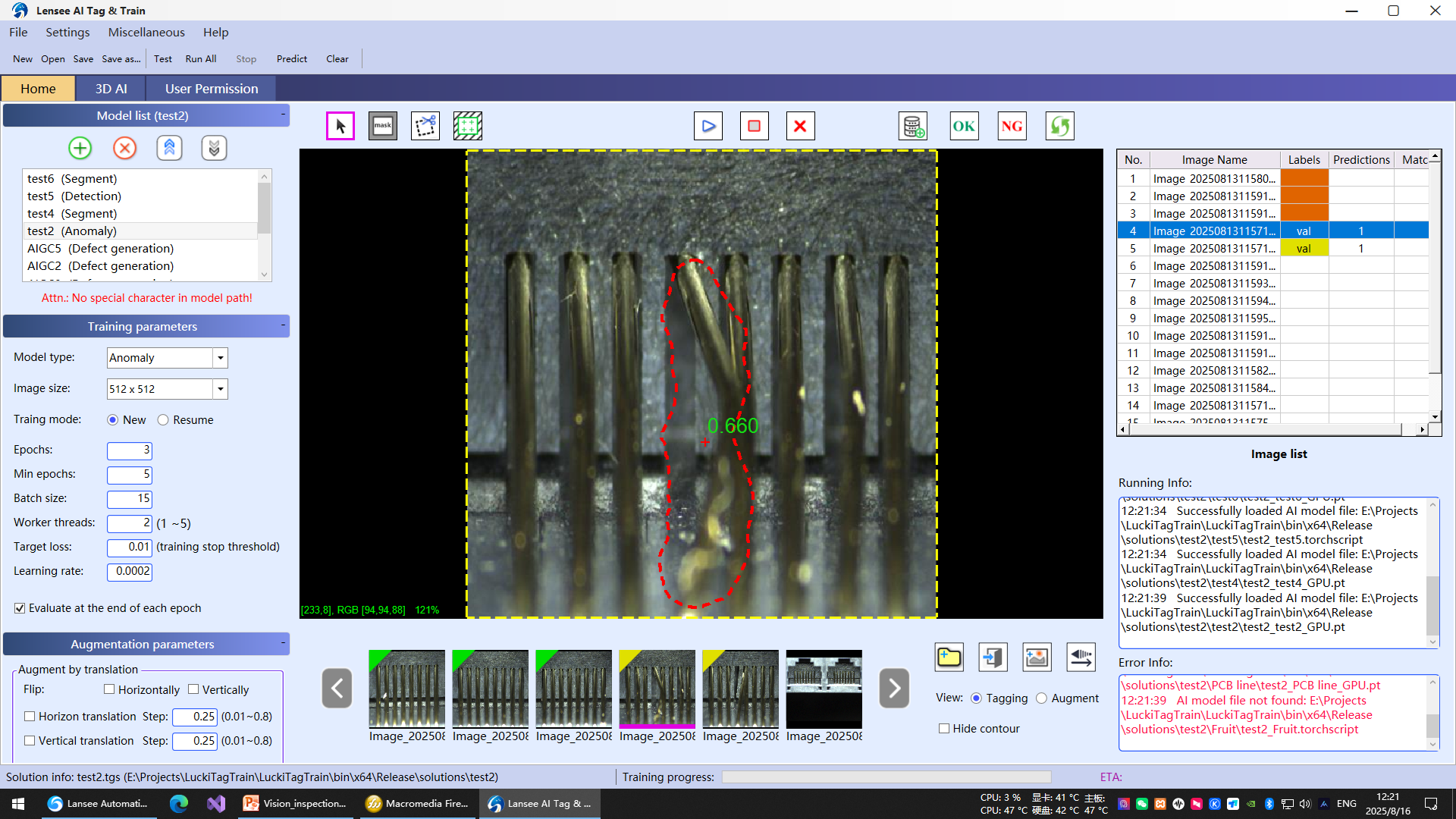Open the image folder icon
This screenshot has width=1456, height=819.
tap(949, 657)
